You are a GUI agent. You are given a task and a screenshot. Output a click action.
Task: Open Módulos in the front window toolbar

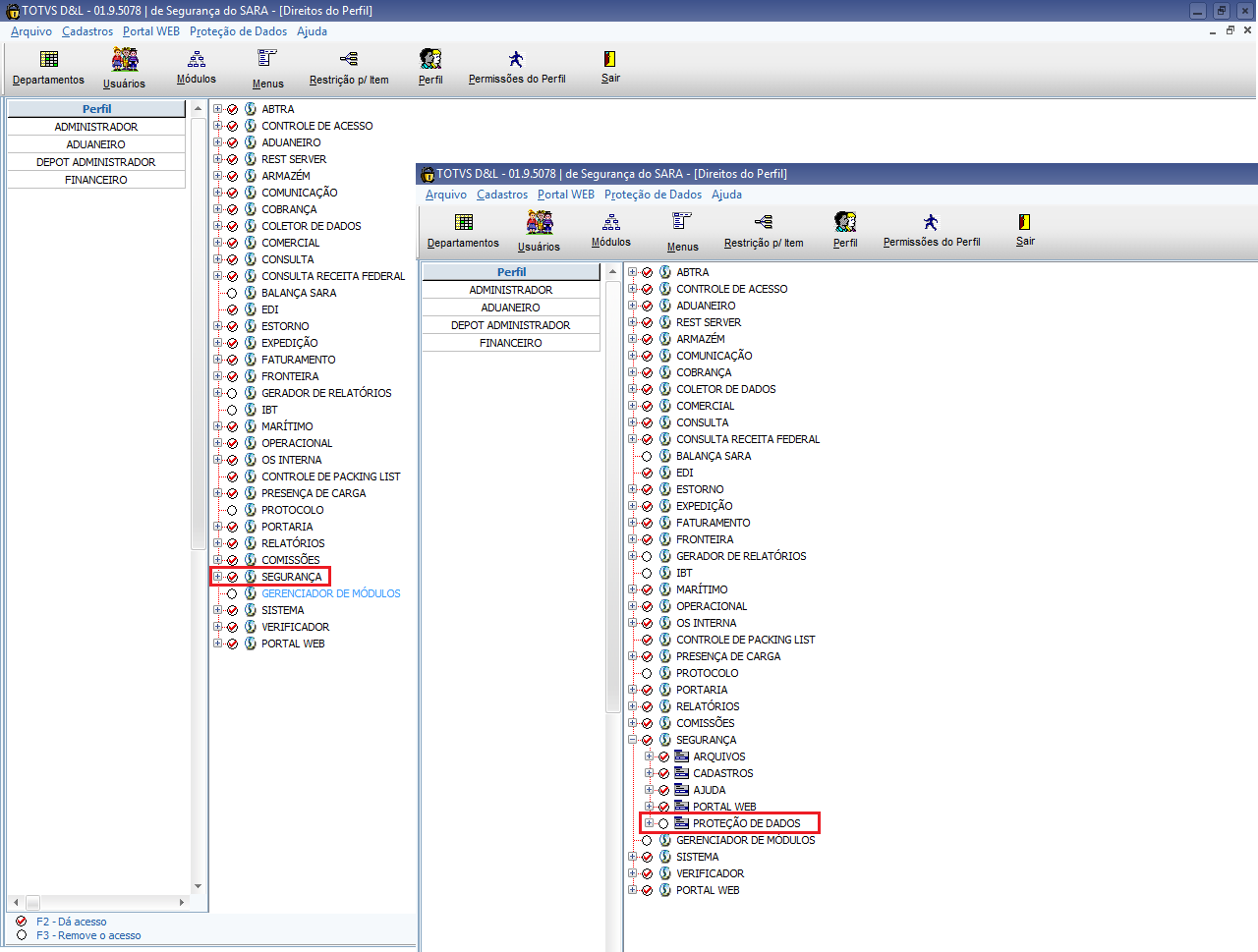[x=611, y=231]
